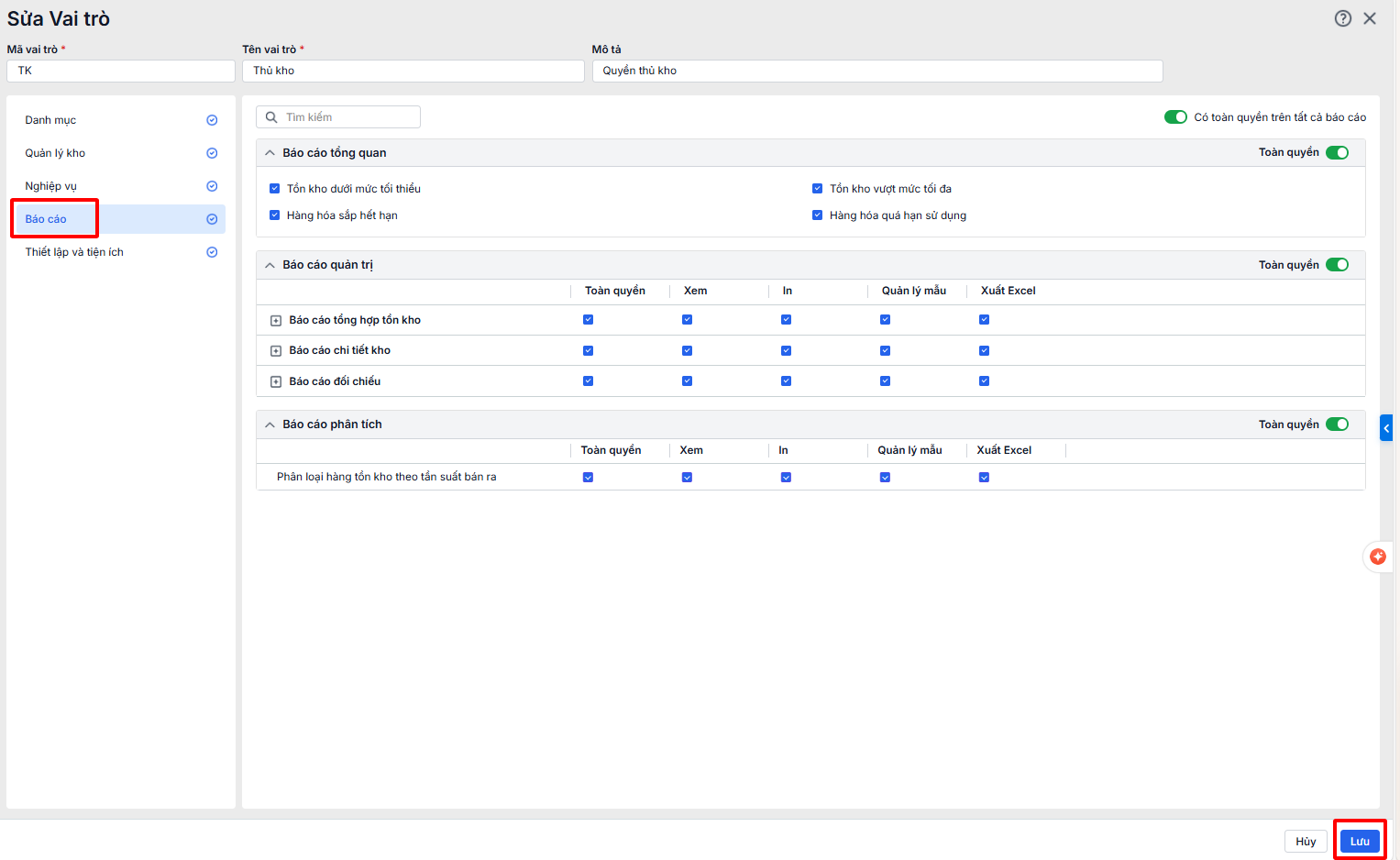Viewport: 1400px width, 860px height.
Task: Collapse the Báo cáo phân tích section
Action: [x=270, y=424]
